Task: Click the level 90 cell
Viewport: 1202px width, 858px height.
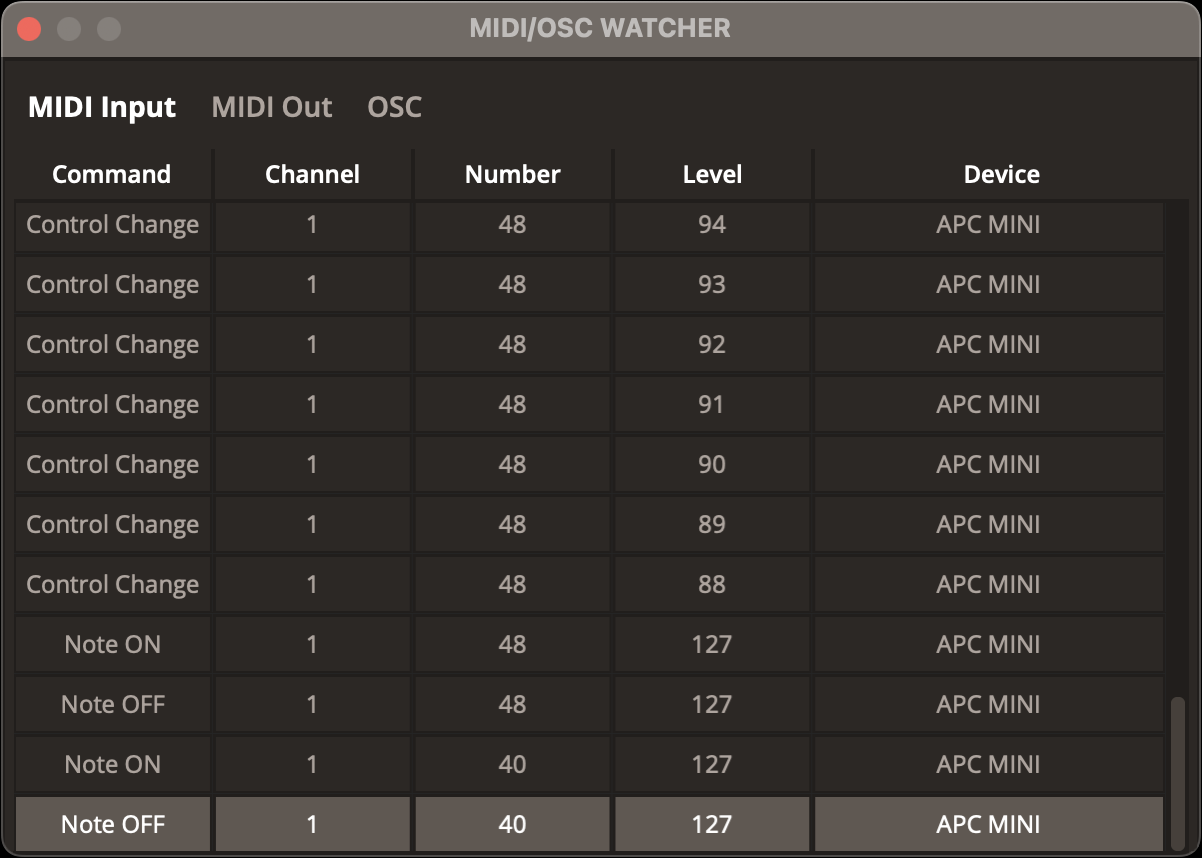Action: tap(712, 464)
